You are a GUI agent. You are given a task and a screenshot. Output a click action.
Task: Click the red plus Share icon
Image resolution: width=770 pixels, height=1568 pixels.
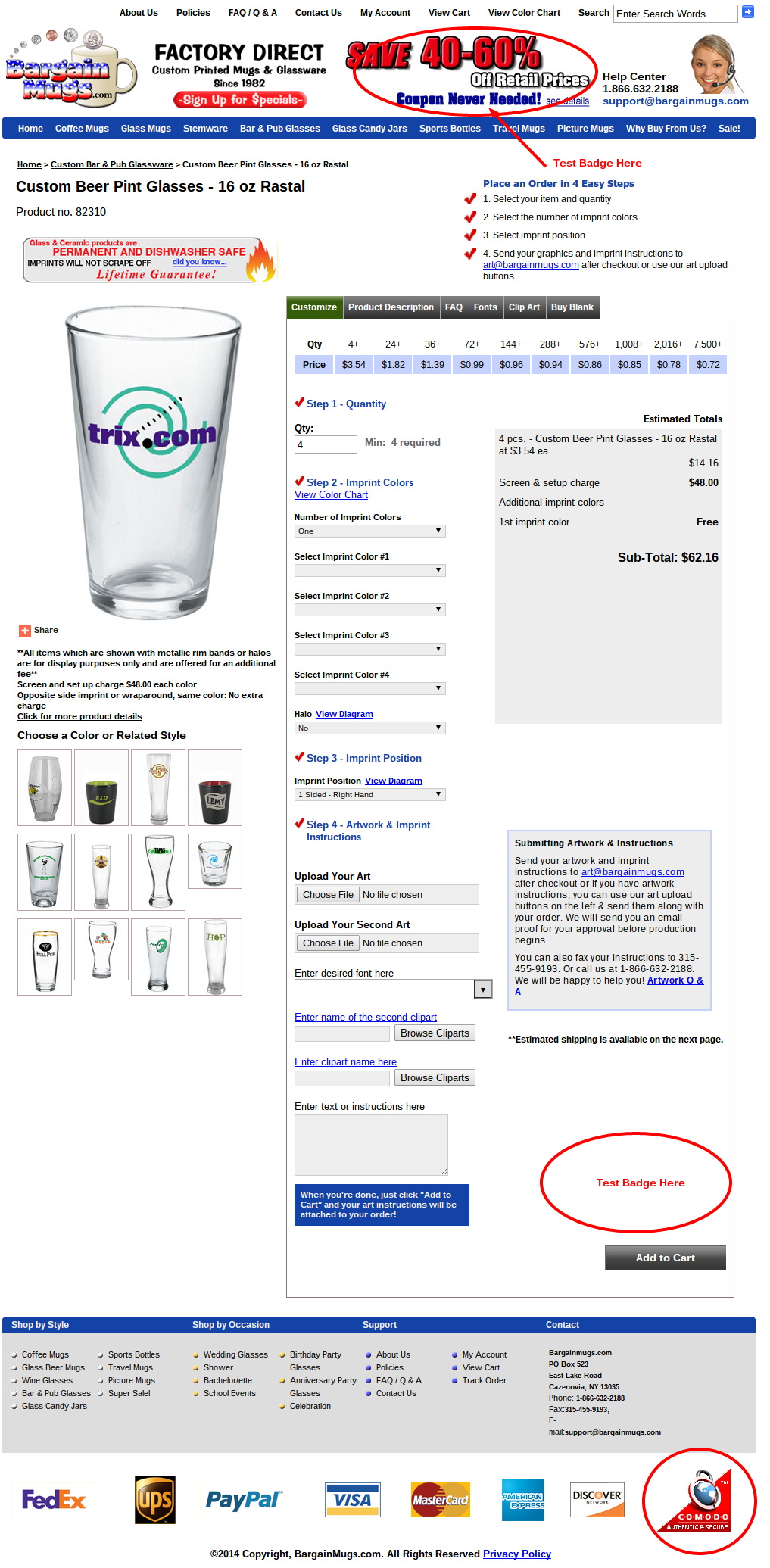pos(25,631)
